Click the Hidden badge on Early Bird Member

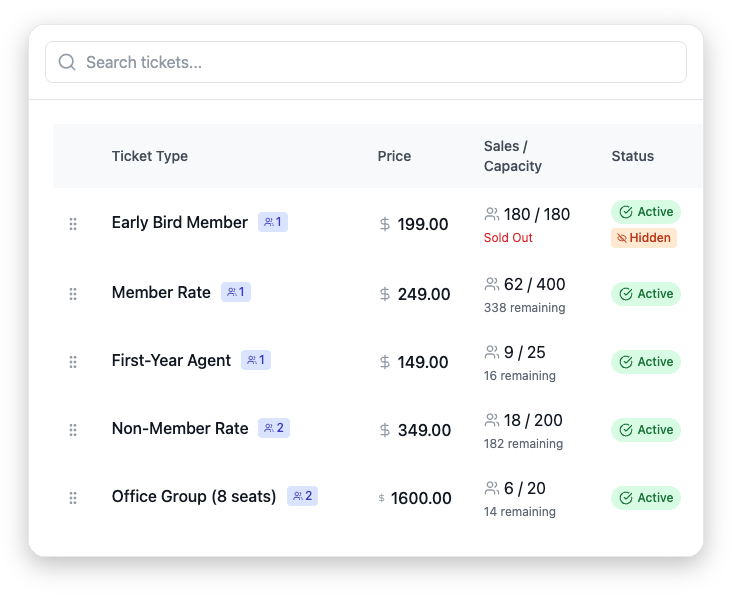click(644, 238)
